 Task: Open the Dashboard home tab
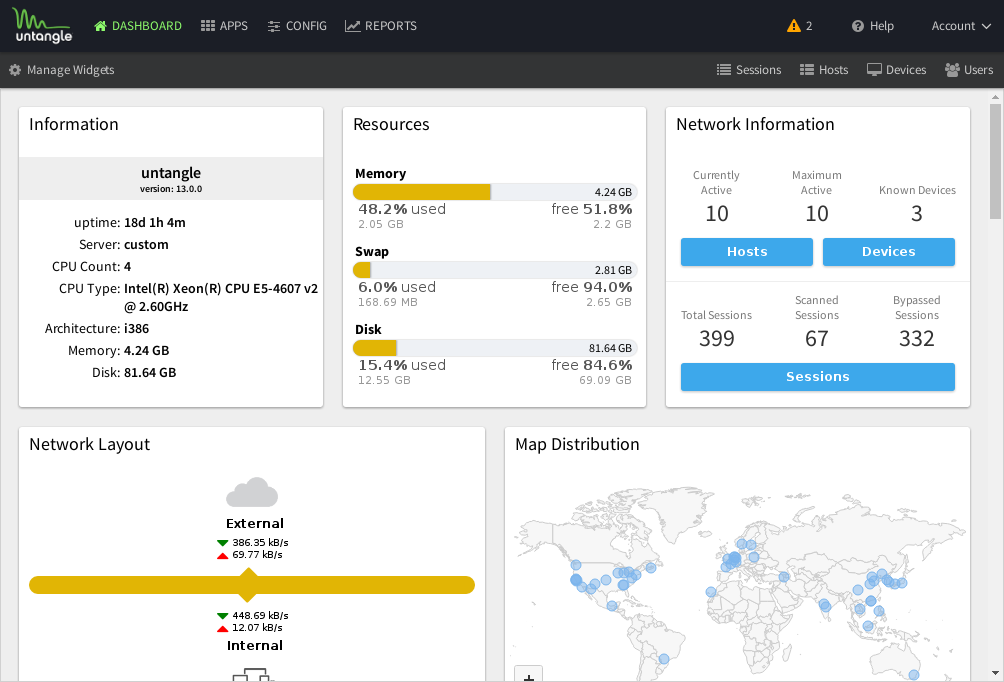[138, 26]
